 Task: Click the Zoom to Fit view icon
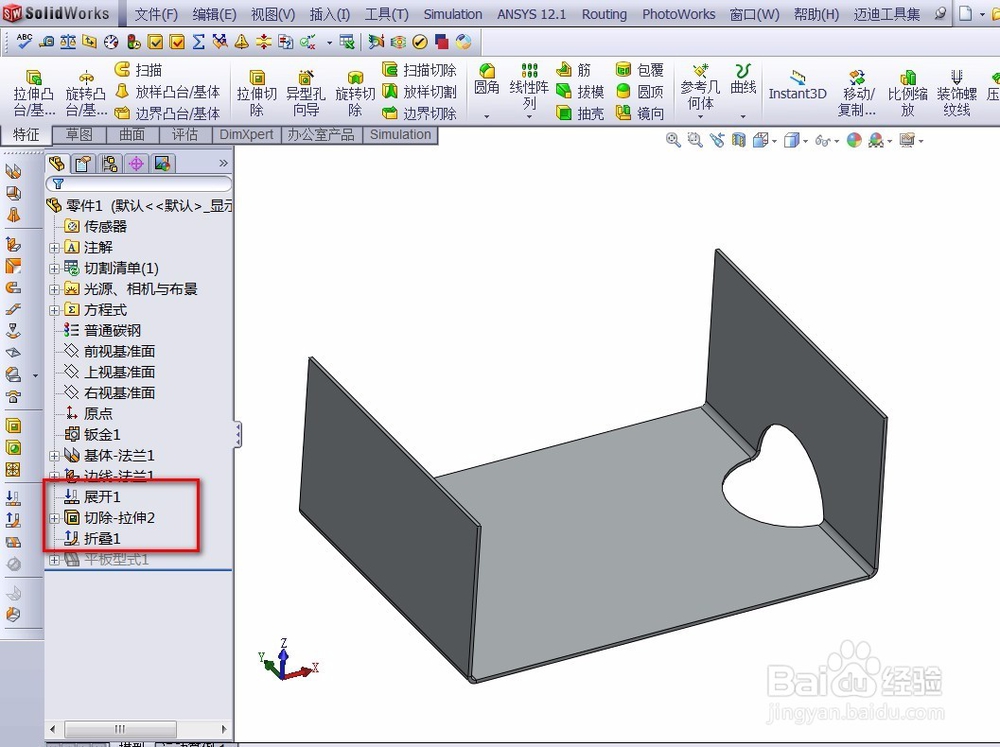(673, 140)
